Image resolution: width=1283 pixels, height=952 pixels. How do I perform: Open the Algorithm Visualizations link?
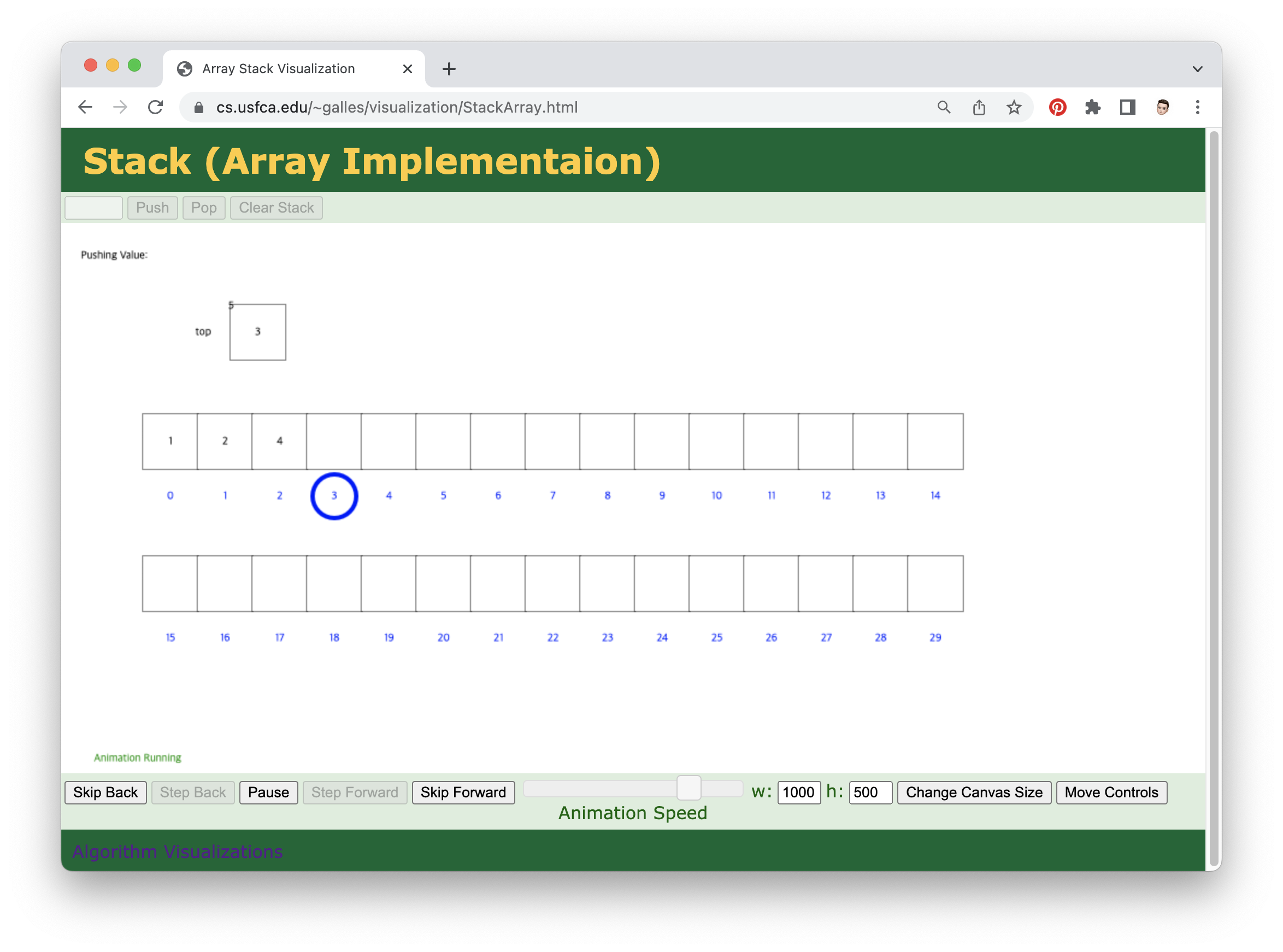click(178, 851)
